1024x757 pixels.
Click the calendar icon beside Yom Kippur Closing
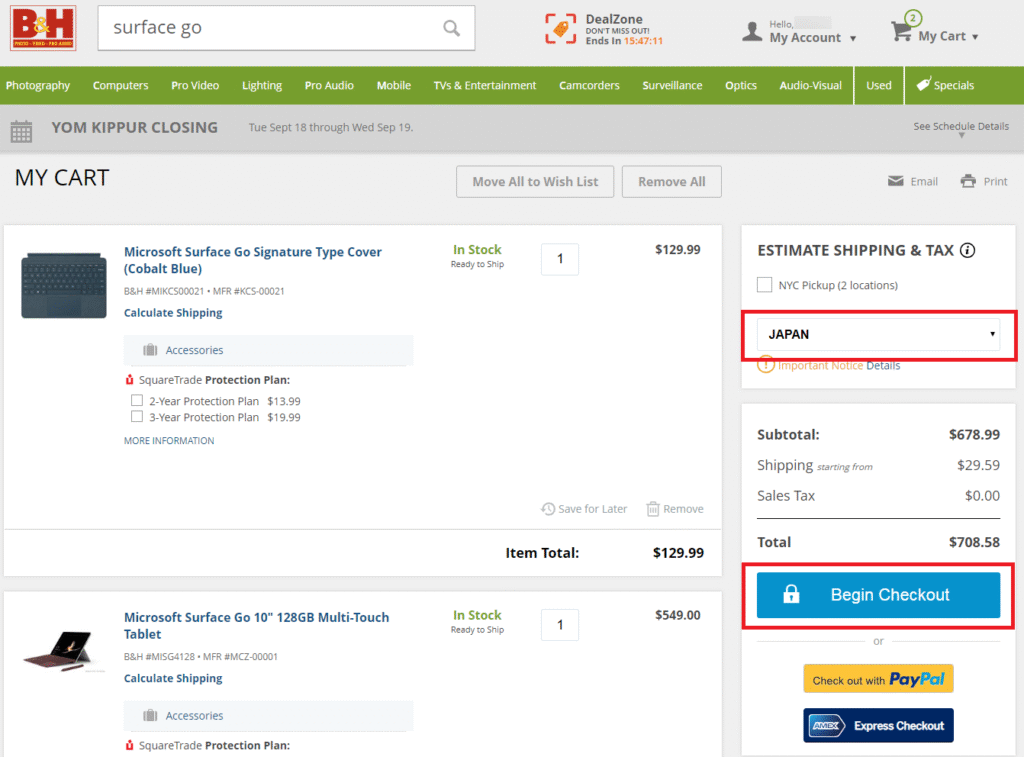point(21,131)
